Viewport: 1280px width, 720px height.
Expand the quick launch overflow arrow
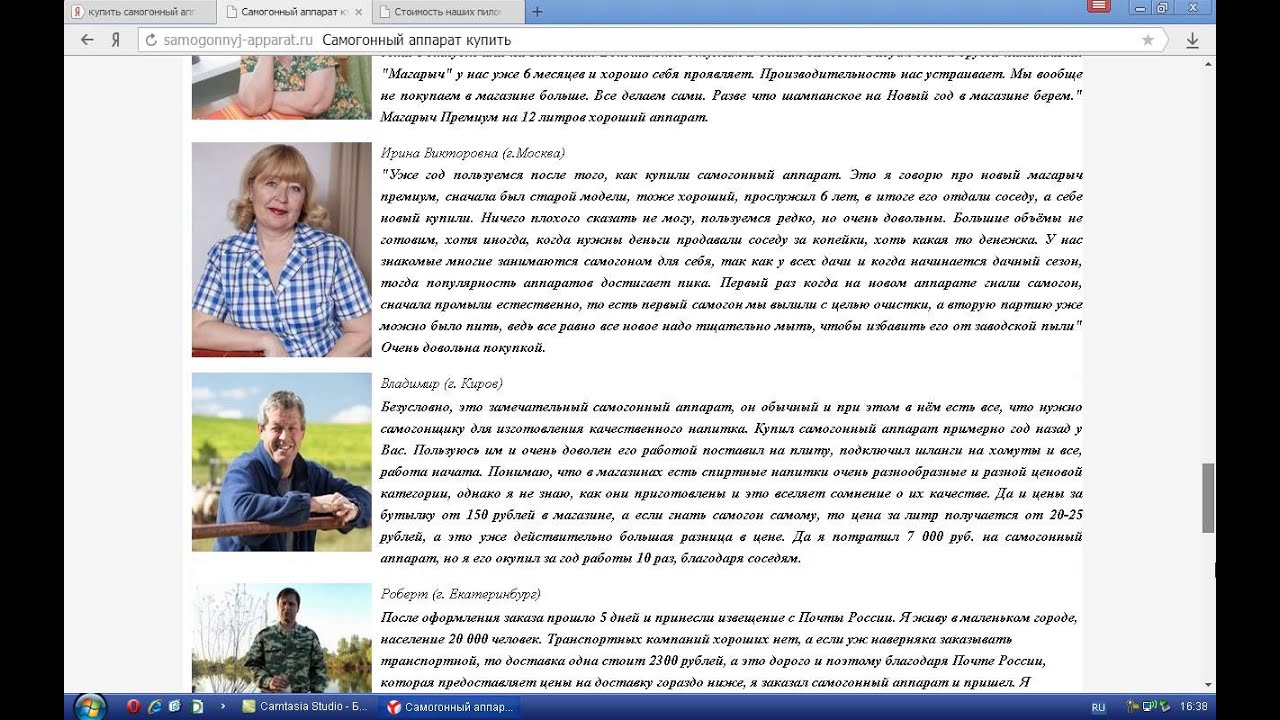223,706
